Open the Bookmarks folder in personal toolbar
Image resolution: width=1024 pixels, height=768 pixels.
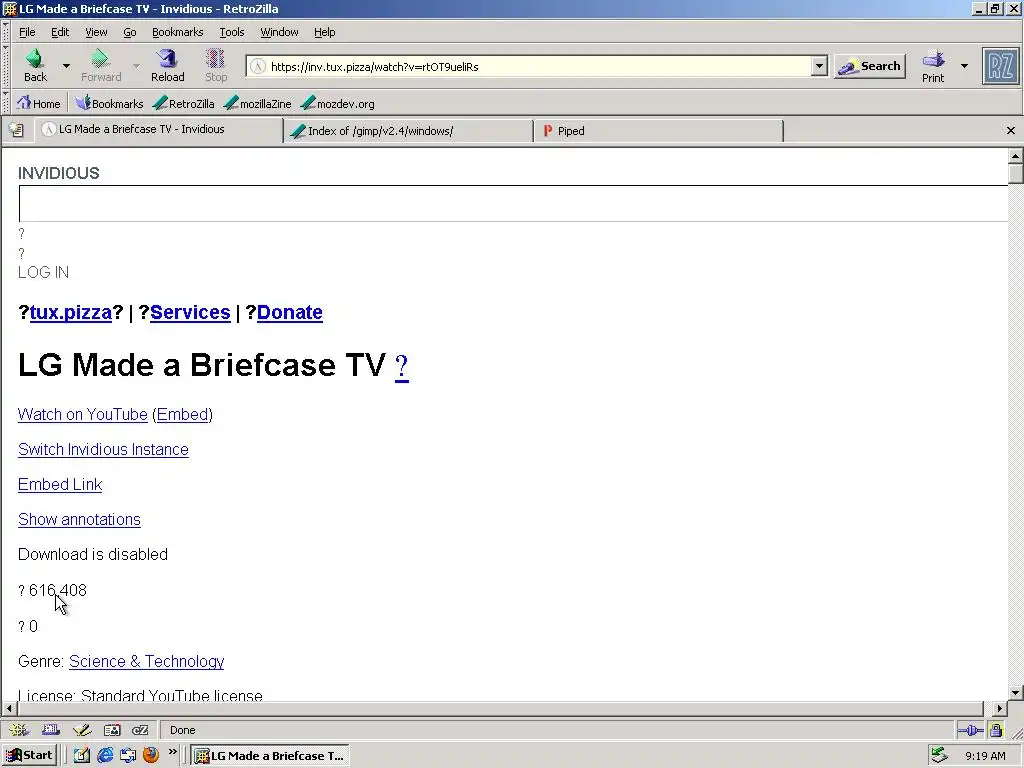[109, 103]
